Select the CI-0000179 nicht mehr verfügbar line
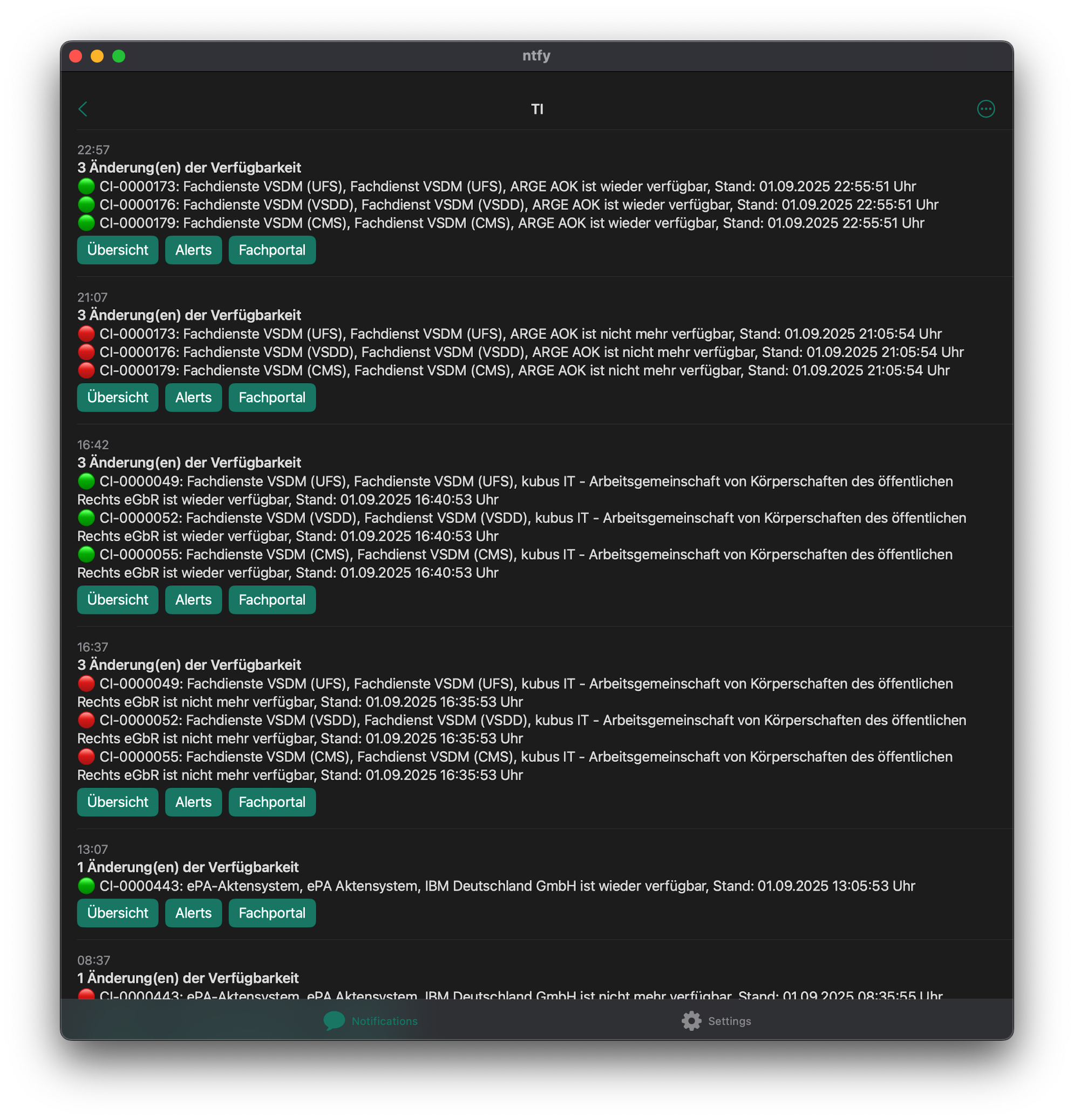Image resolution: width=1074 pixels, height=1120 pixels. click(513, 370)
